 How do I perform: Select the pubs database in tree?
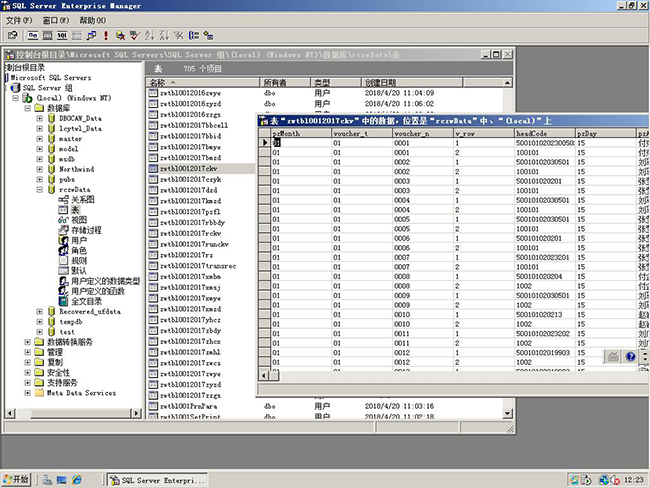[67, 180]
